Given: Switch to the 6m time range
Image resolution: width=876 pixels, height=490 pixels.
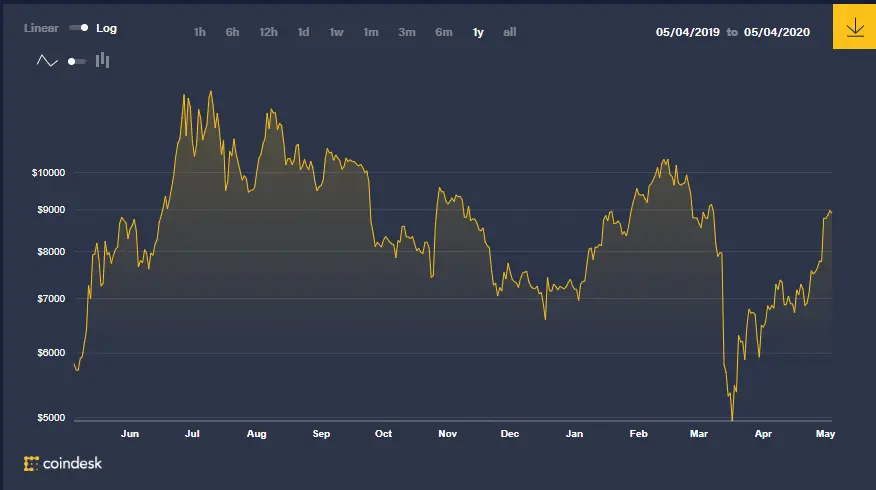Looking at the screenshot, I should click(444, 32).
